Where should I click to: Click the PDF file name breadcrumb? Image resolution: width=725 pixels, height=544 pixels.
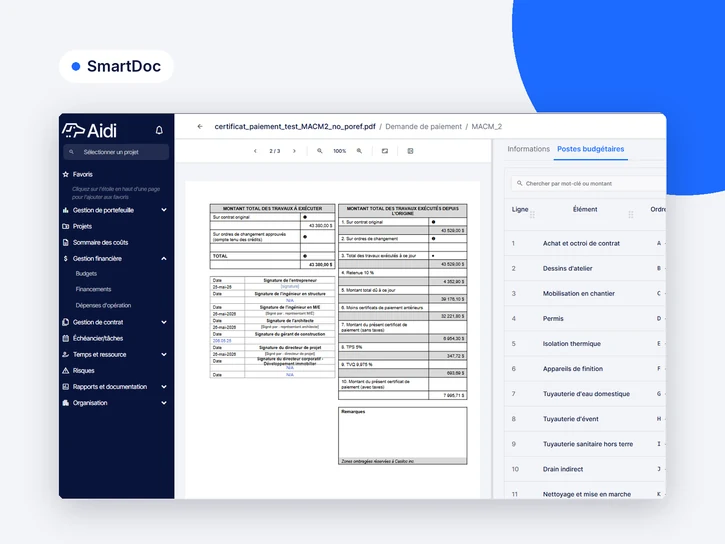coord(295,127)
